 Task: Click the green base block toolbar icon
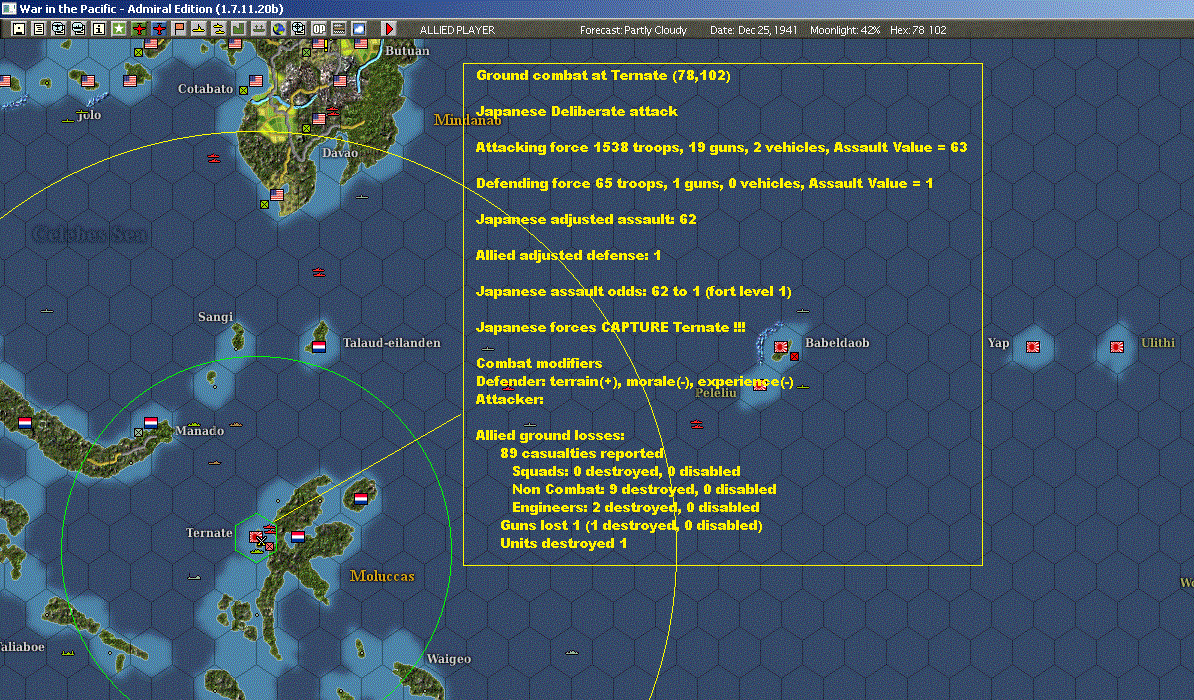click(x=238, y=29)
